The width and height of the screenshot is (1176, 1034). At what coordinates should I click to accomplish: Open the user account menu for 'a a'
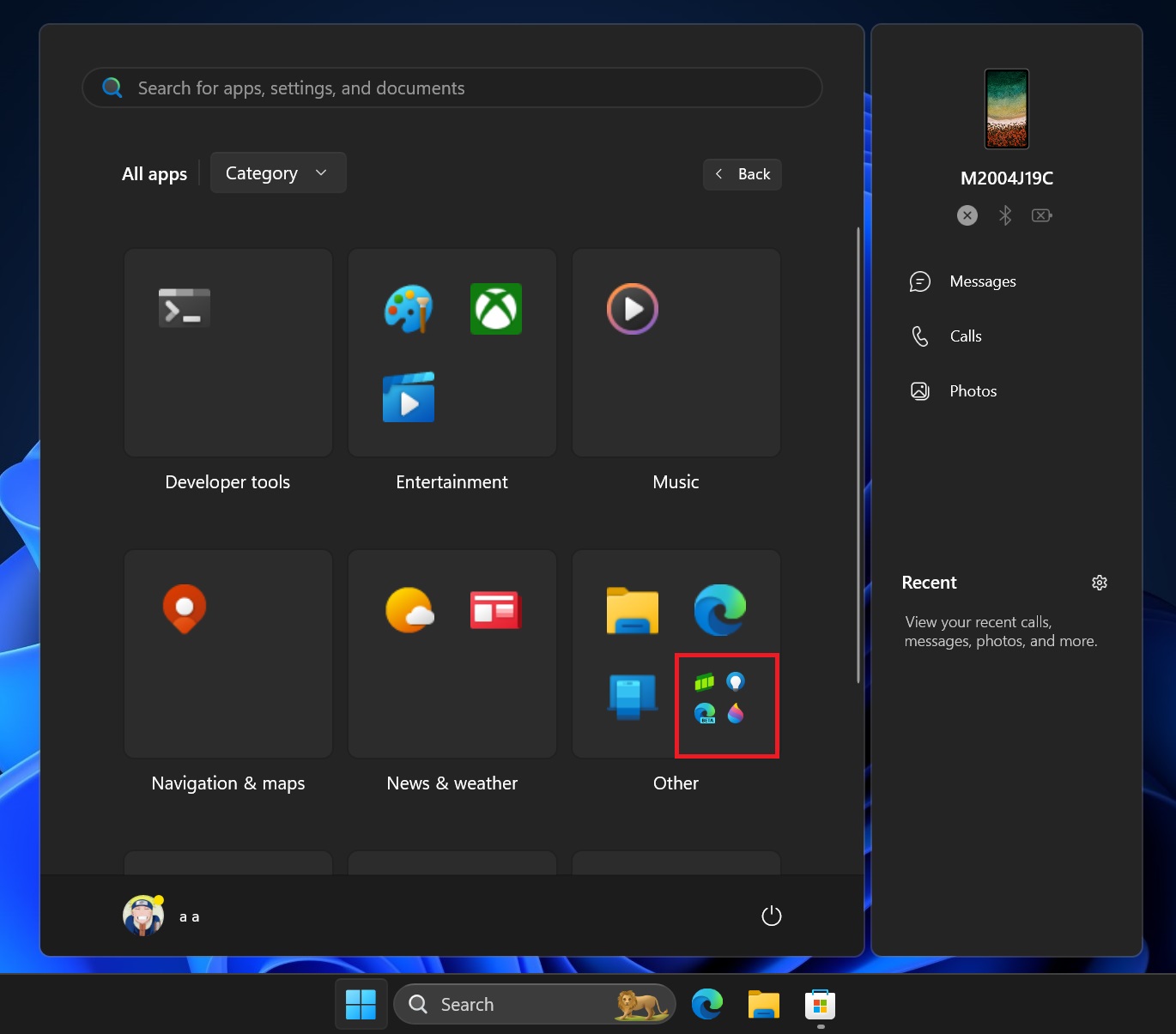click(161, 915)
